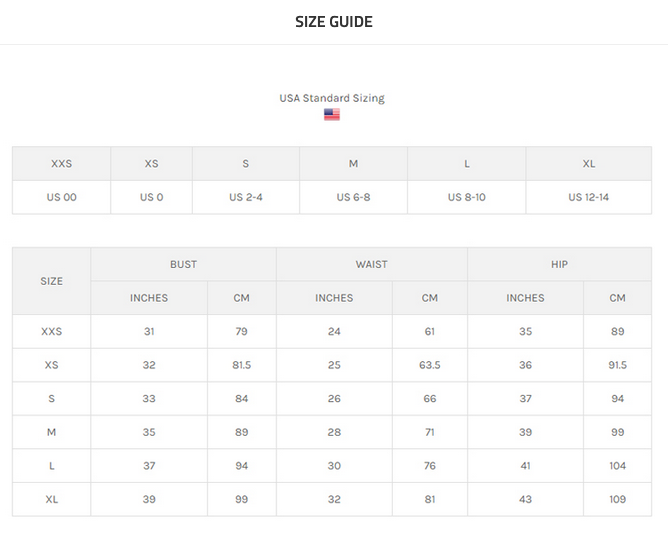Screen dimensions: 668x539
Task: Select the SIZE header cell
Action: point(52,281)
